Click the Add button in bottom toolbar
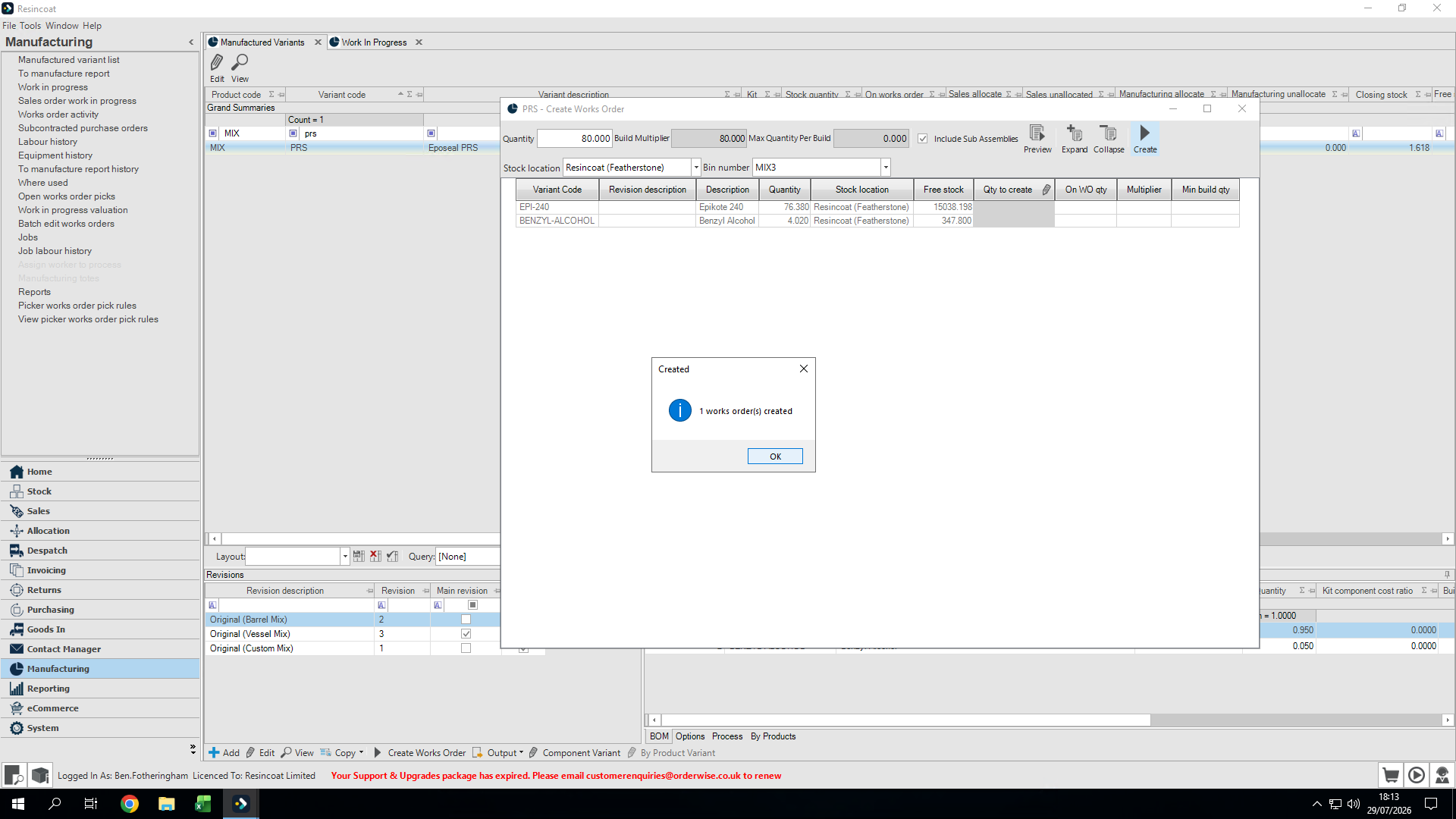The width and height of the screenshot is (1456, 819). pyautogui.click(x=224, y=753)
